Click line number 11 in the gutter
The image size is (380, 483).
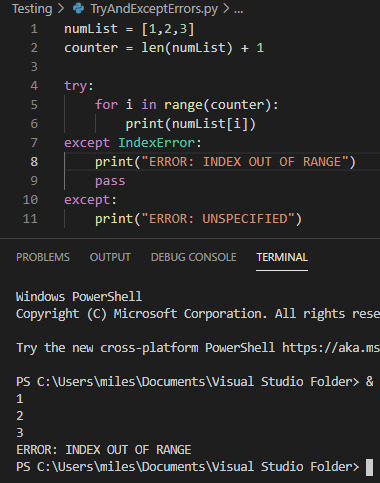pos(30,219)
